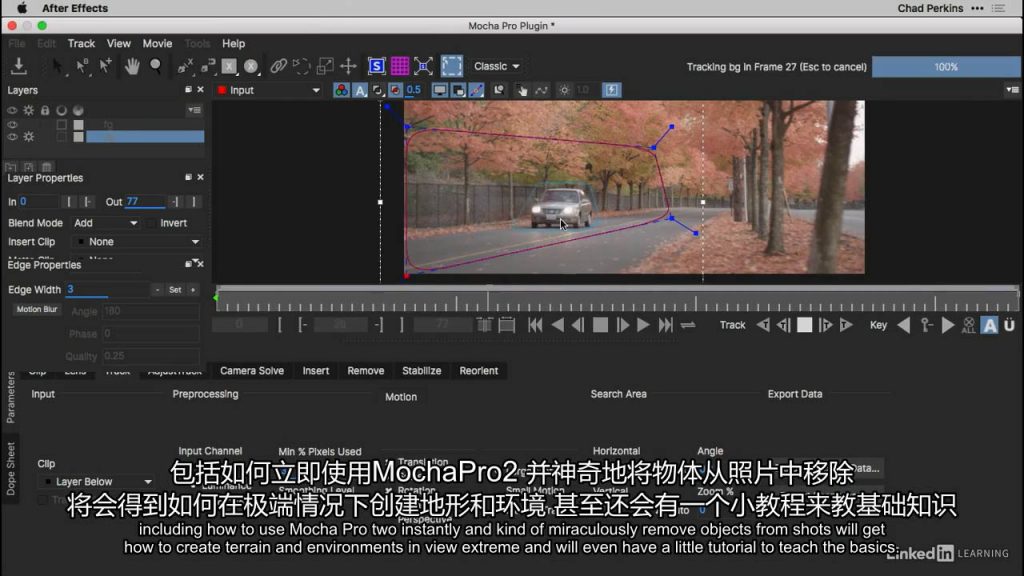The image size is (1024, 576).
Task: Switch to the Insert tab
Action: pyautogui.click(x=315, y=371)
